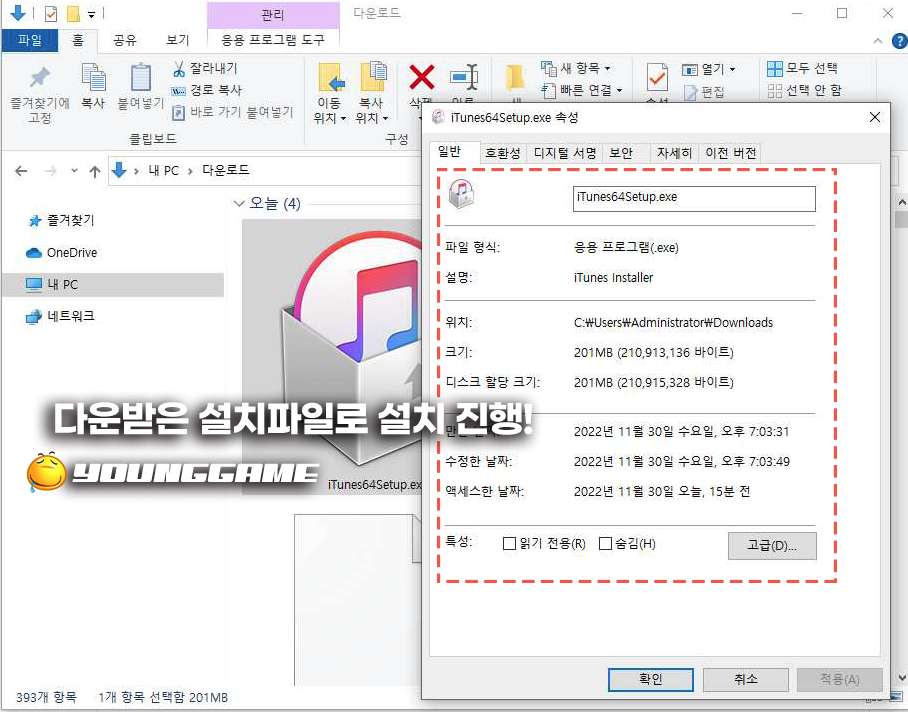
Task: Select Network (네트워크) in navigation pane
Action: (60, 316)
